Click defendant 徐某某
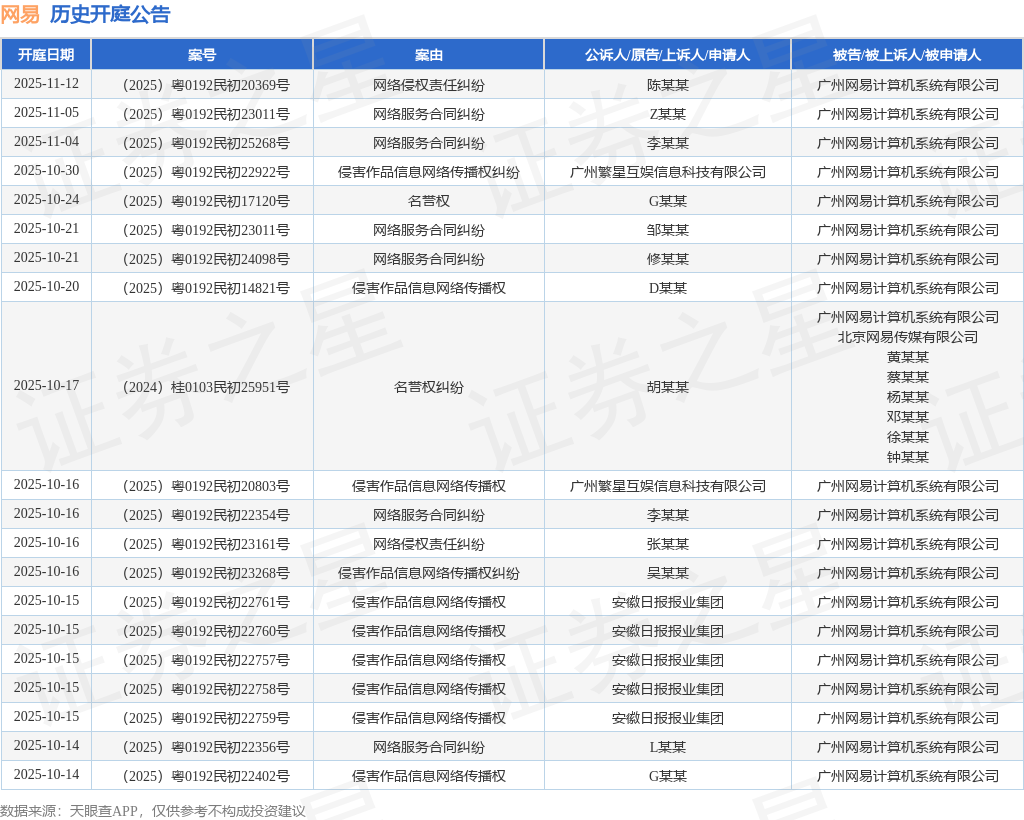 pos(908,437)
